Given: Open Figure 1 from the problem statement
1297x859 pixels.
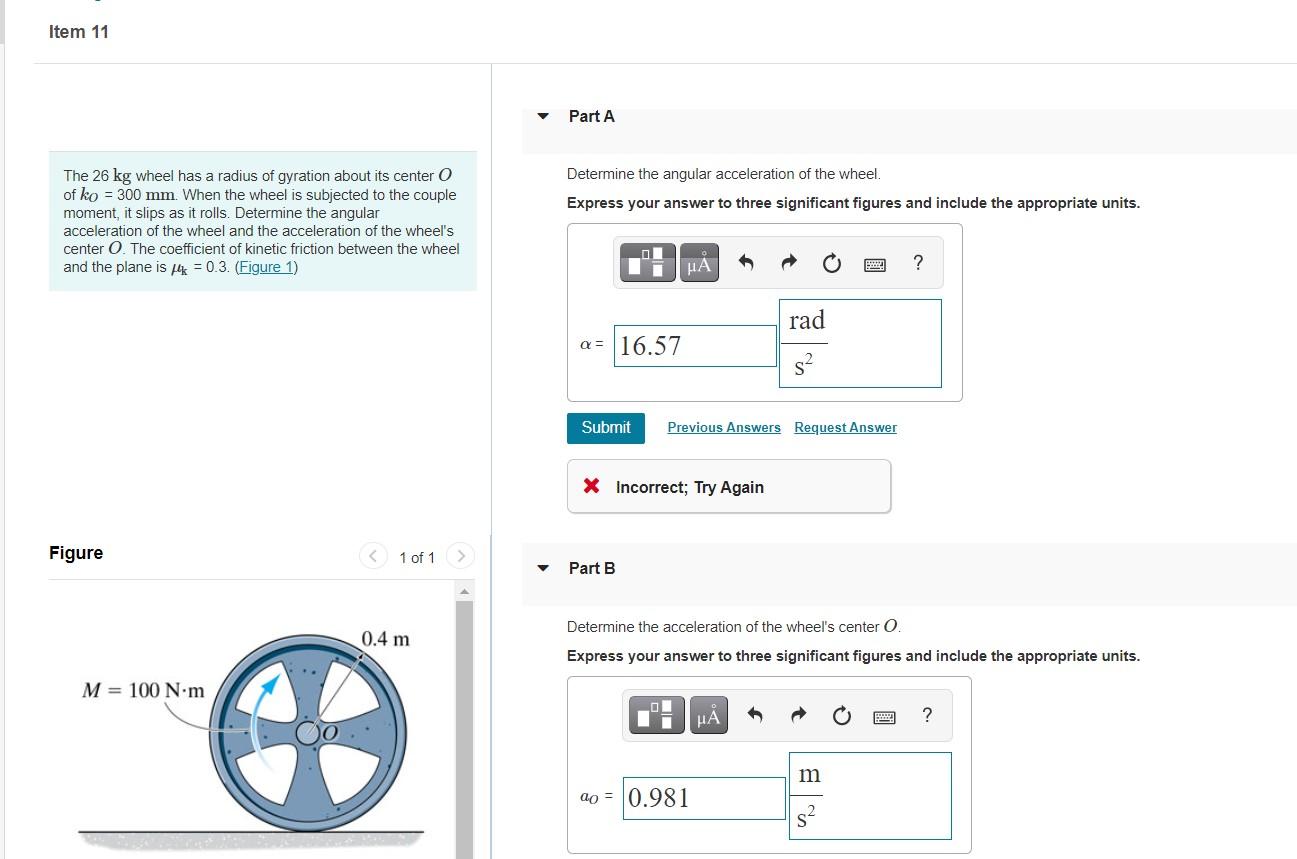Looking at the screenshot, I should 264,267.
